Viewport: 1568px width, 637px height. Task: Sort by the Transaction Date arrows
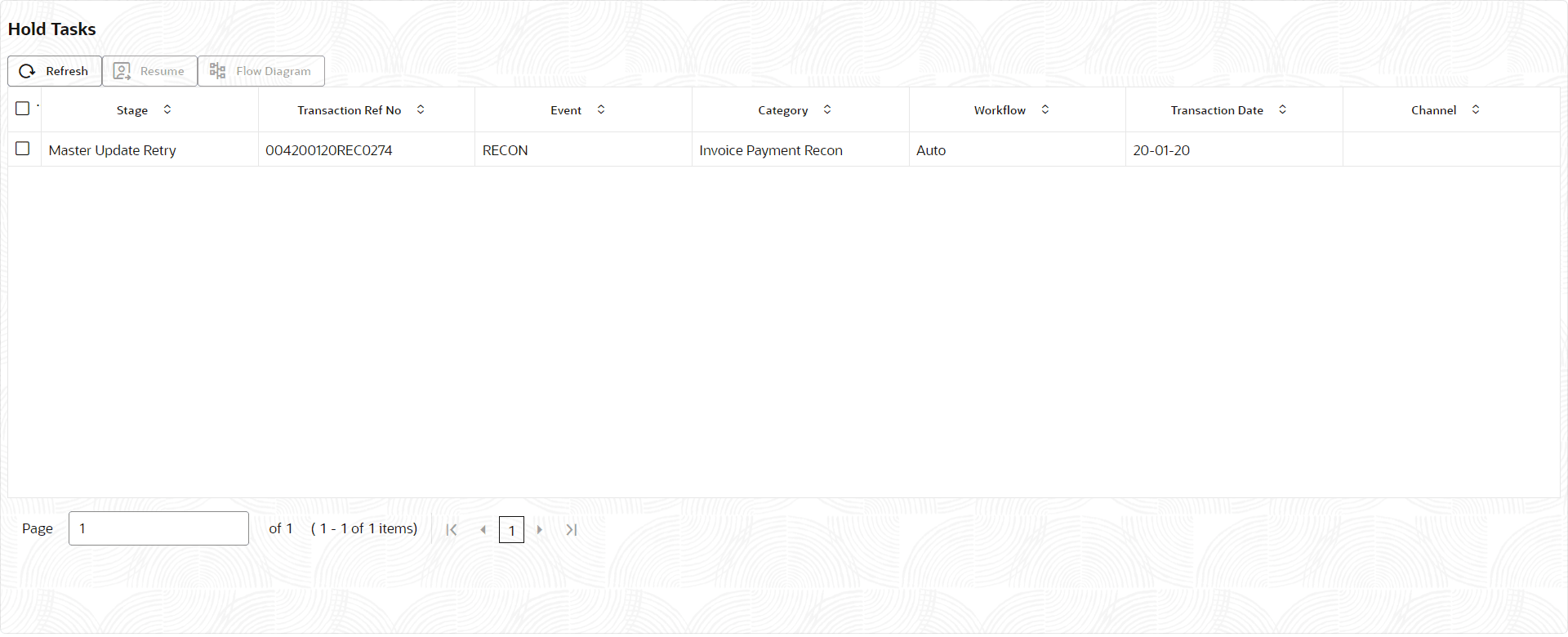pos(1283,109)
